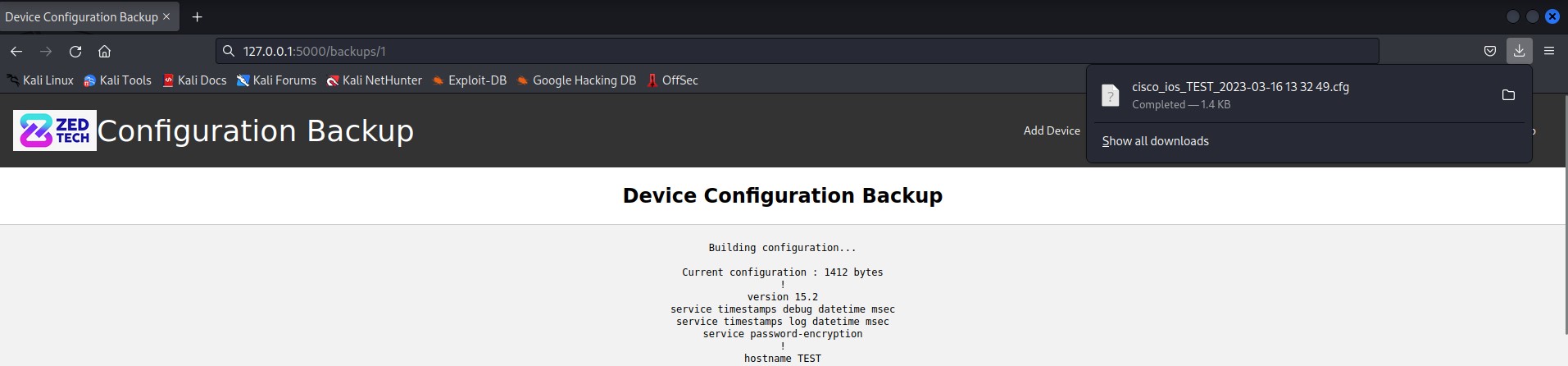This screenshot has width=1568, height=366.
Task: Click the Device Configuration Backup heading
Action: tap(783, 195)
